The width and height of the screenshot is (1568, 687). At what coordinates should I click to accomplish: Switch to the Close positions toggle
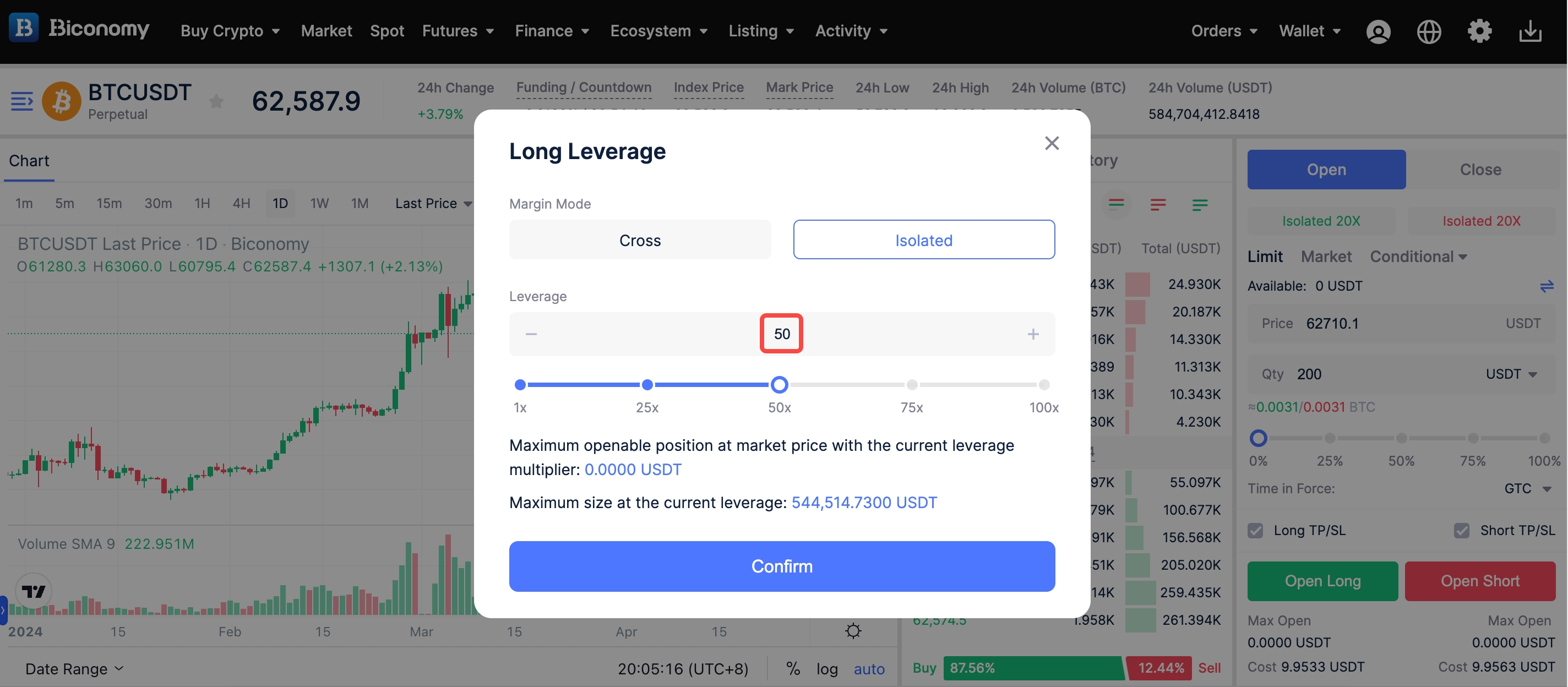pos(1480,169)
